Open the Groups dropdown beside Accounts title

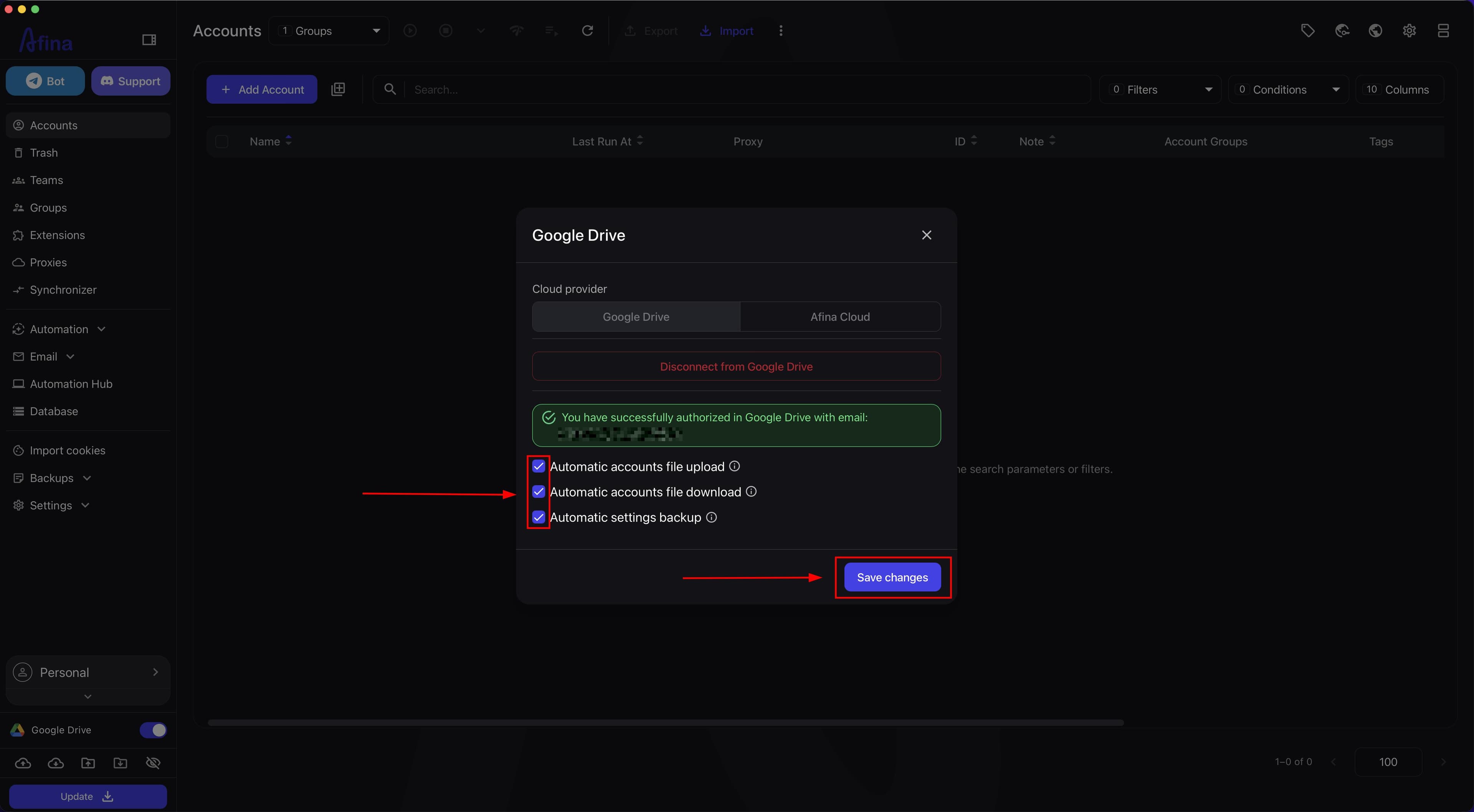pyautogui.click(x=329, y=31)
